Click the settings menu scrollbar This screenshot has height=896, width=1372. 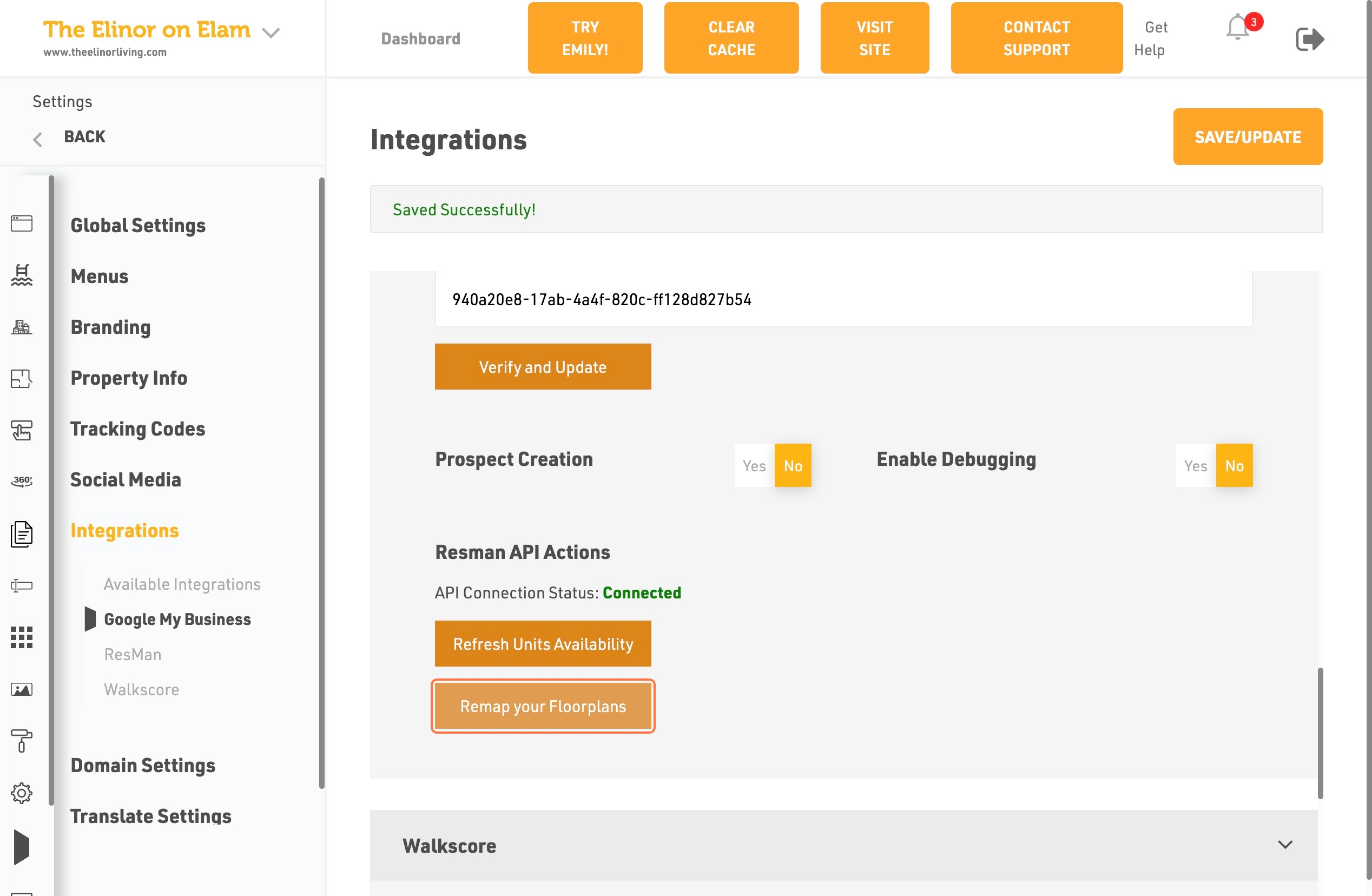click(322, 483)
